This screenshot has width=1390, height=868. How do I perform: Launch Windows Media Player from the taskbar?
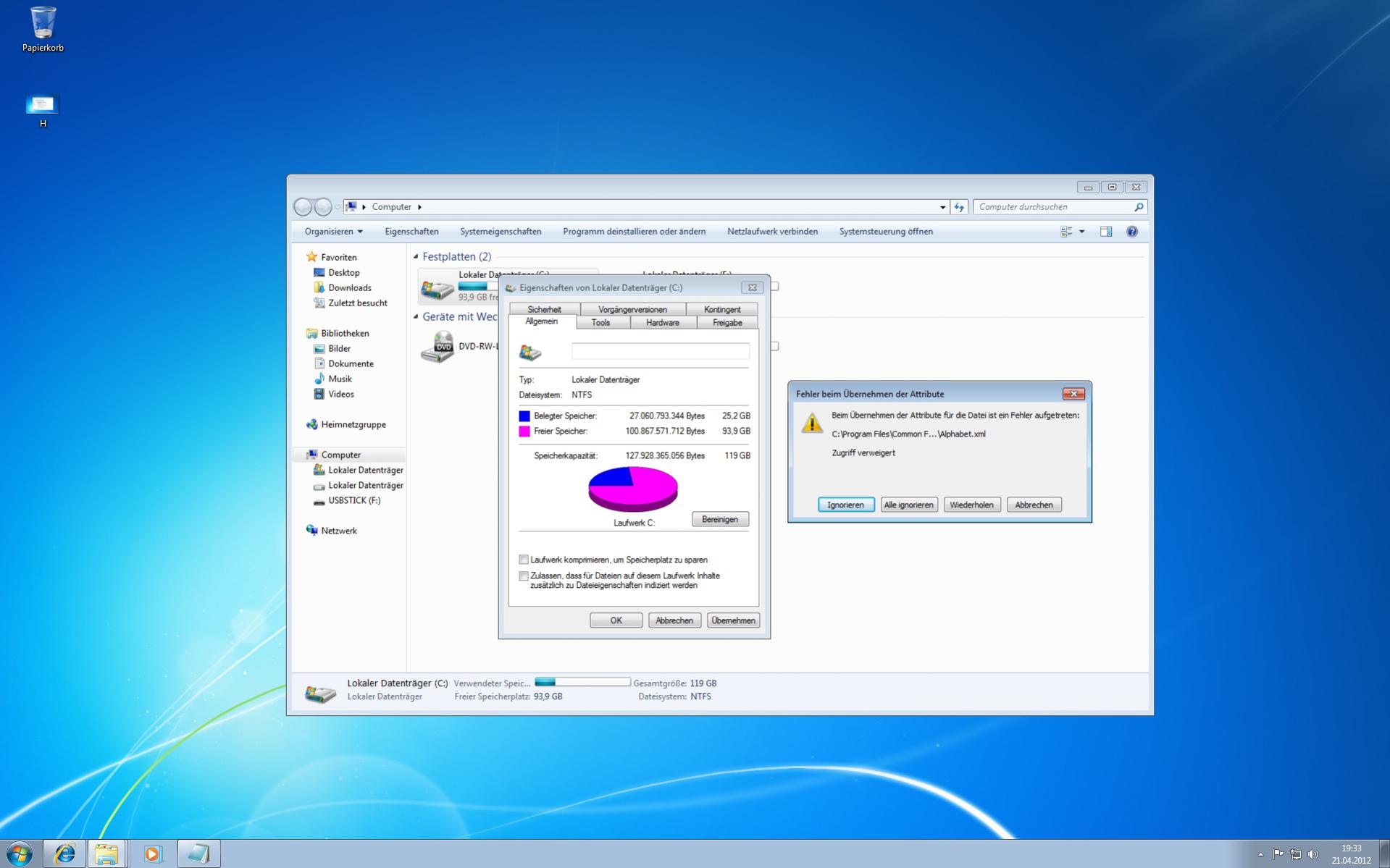[152, 854]
